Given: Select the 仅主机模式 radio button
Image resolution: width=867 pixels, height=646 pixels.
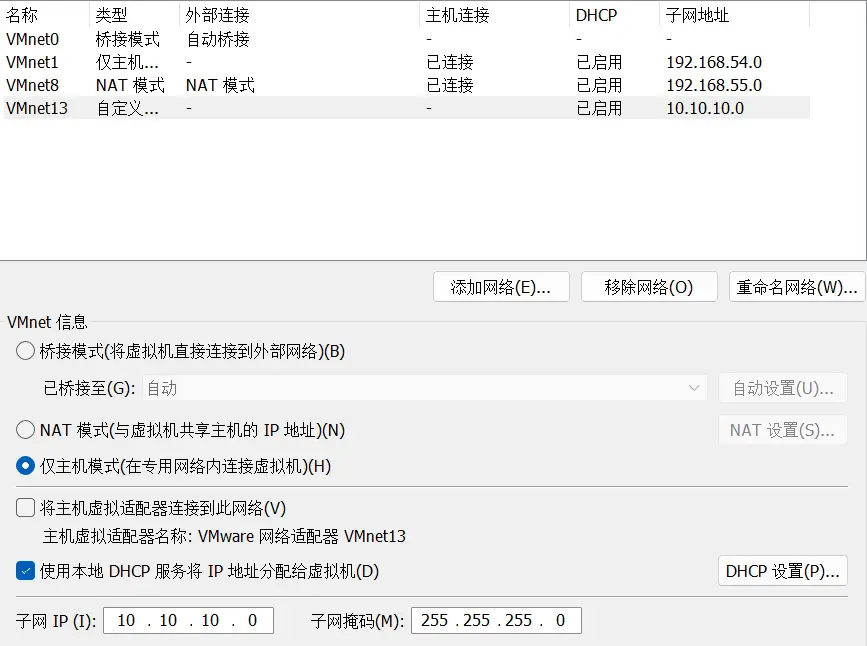Looking at the screenshot, I should coord(25,466).
